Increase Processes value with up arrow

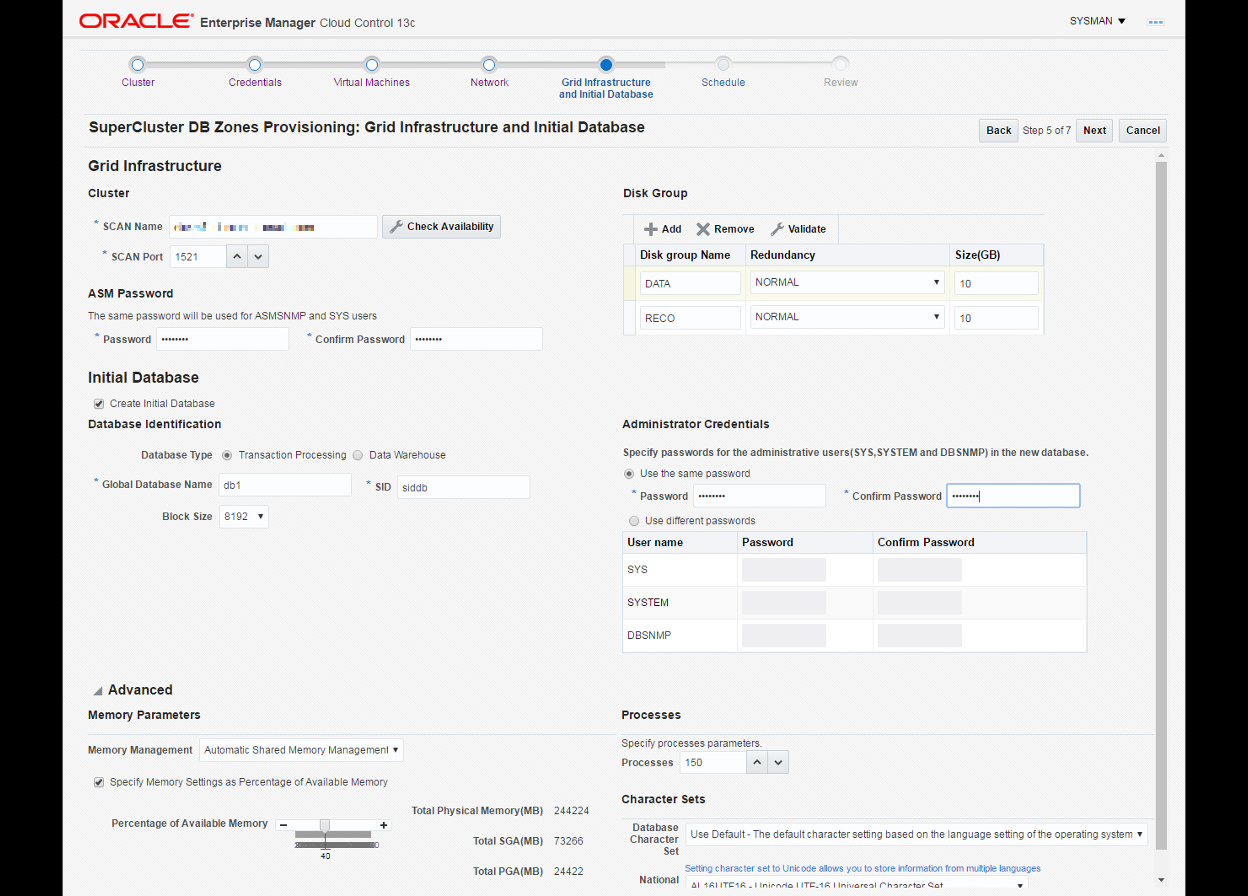(757, 763)
